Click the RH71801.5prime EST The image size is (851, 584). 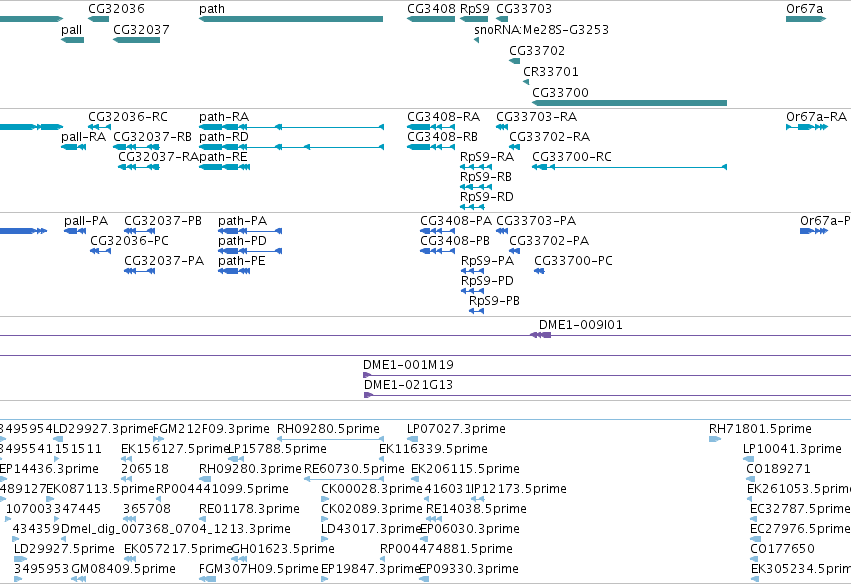pyautogui.click(x=715, y=439)
